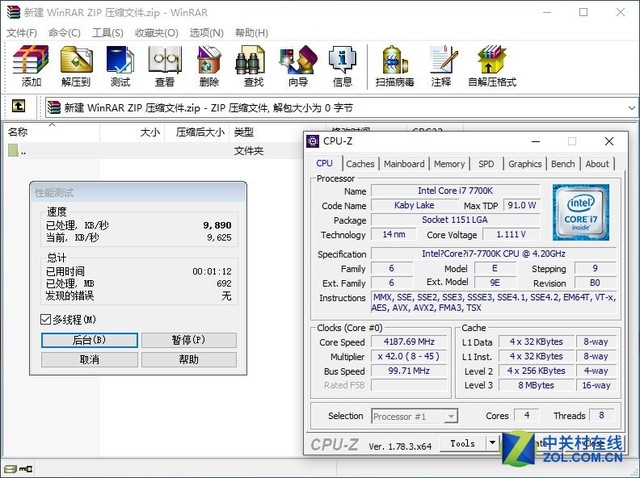The height and width of the screenshot is (478, 640).
Task: Click the Extract To (解压到) toolbar icon
Action: point(76,65)
